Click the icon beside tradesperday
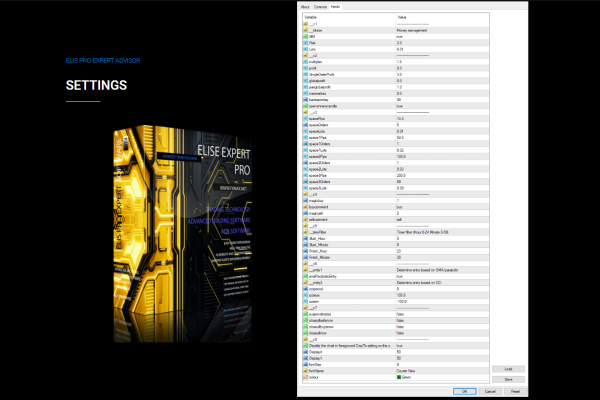 (305, 100)
